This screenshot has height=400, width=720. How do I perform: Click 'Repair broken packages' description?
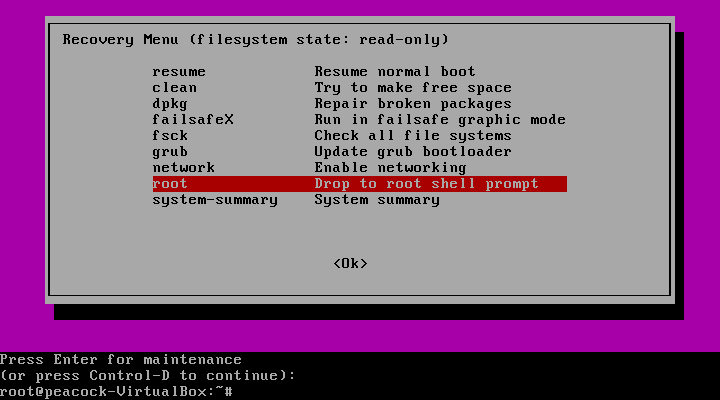(413, 104)
